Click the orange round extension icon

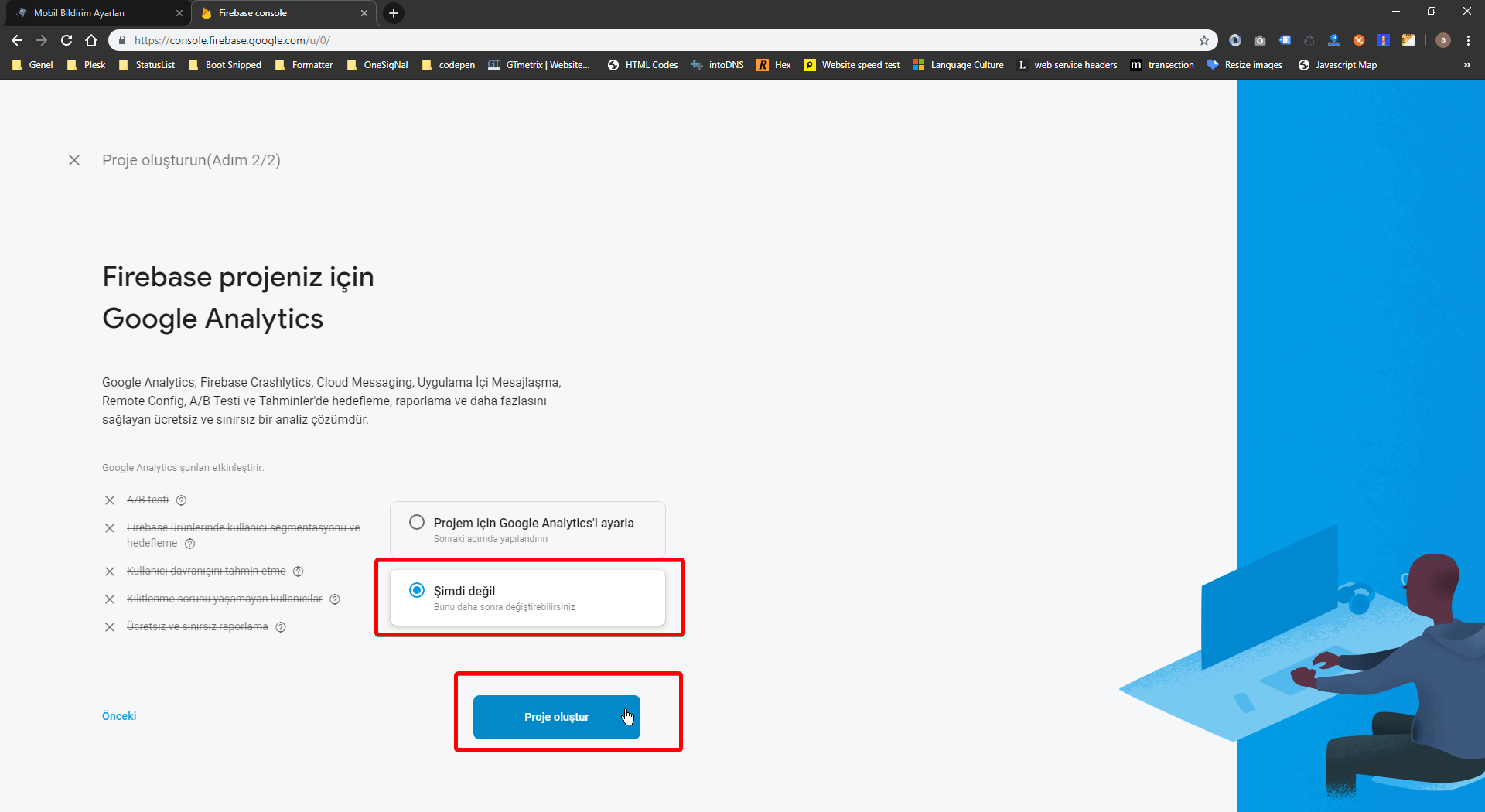tap(1359, 40)
